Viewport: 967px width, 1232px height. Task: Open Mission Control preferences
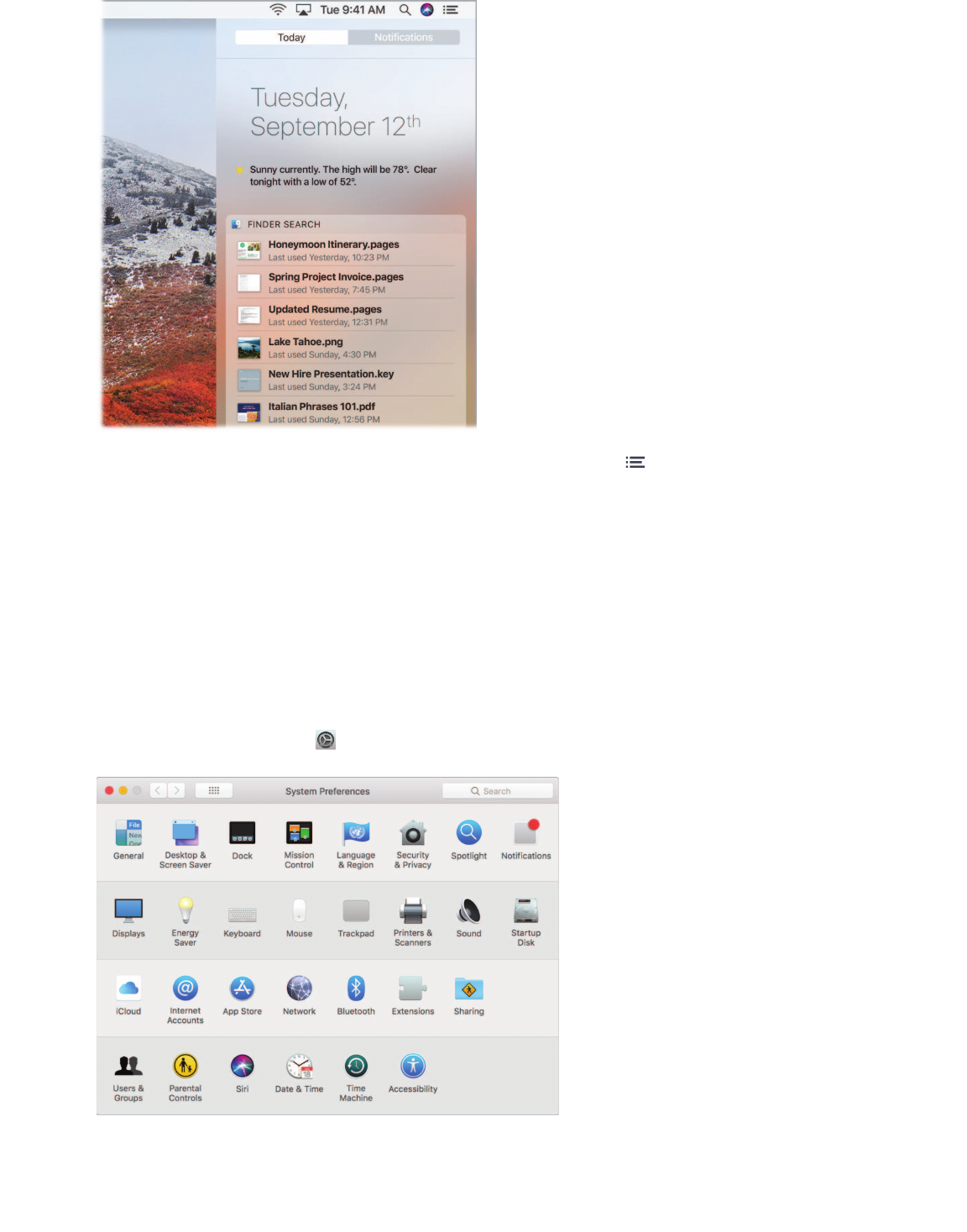tap(299, 844)
